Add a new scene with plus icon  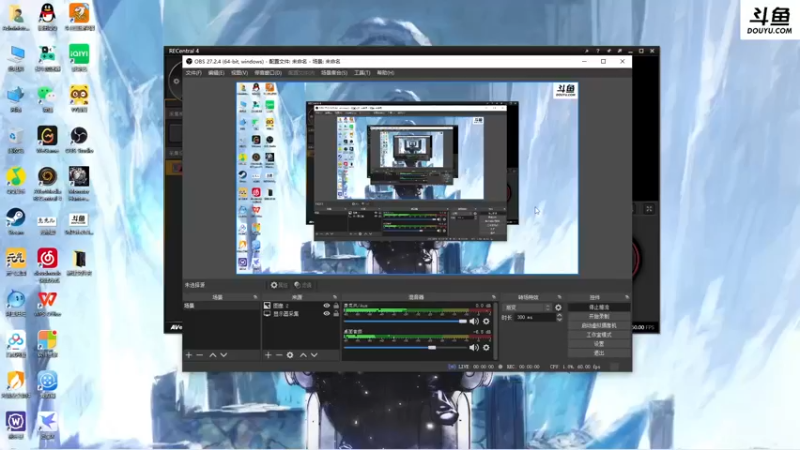tap(189, 355)
